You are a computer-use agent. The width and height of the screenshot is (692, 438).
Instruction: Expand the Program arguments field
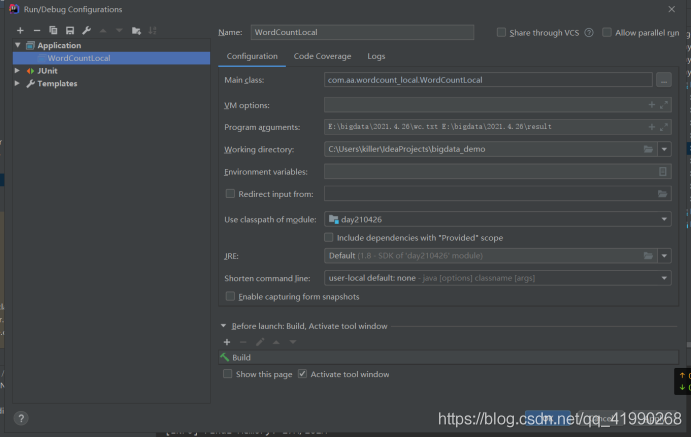coord(664,127)
